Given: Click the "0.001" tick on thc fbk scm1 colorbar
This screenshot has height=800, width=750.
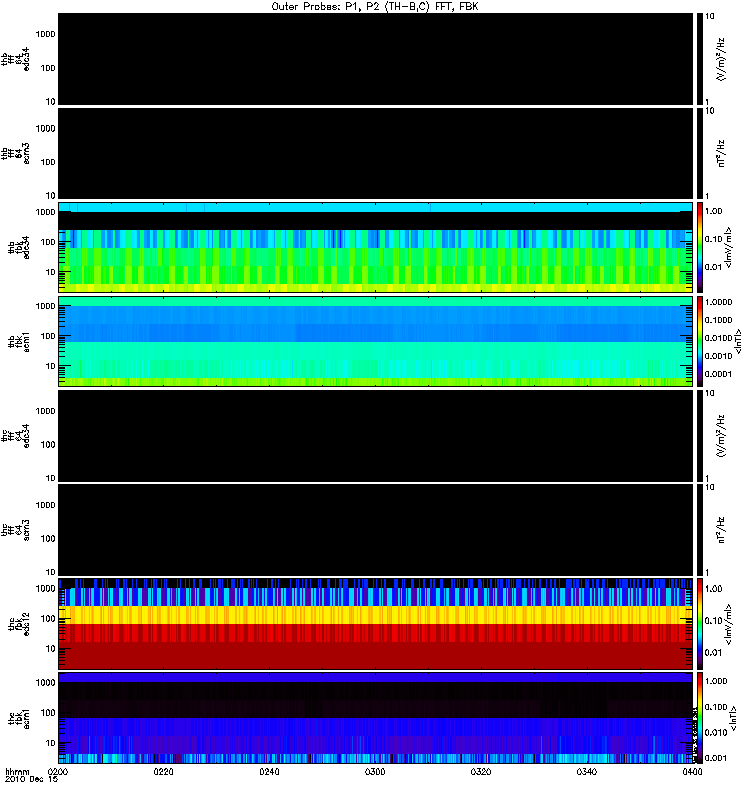Looking at the screenshot, I should pos(716,758).
